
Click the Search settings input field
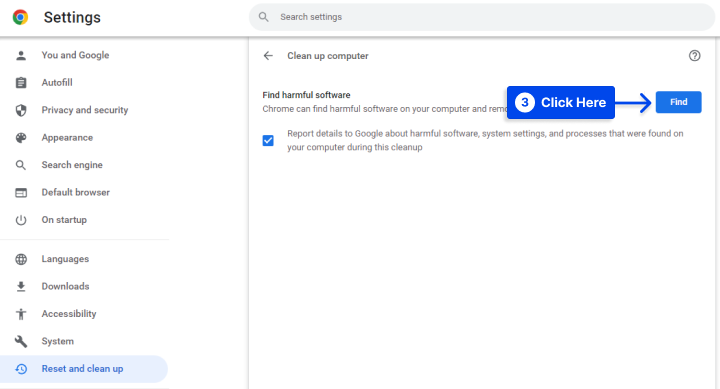482,17
